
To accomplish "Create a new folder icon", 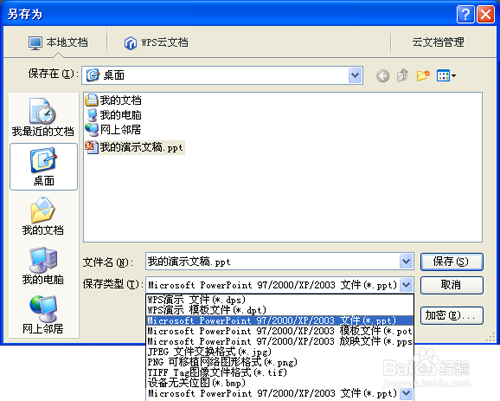I will (423, 76).
